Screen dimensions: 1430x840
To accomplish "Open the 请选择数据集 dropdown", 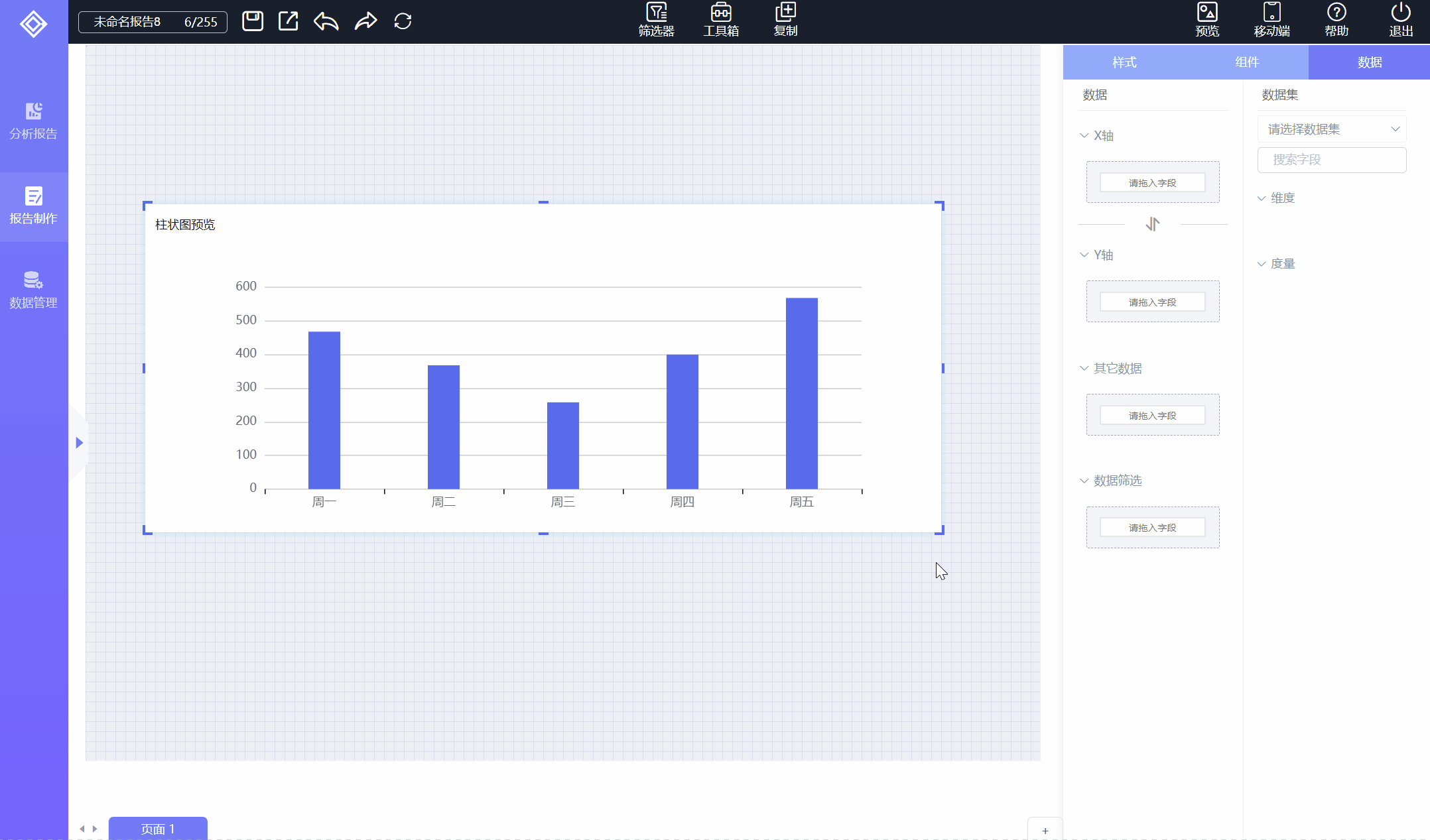I will pyautogui.click(x=1332, y=129).
